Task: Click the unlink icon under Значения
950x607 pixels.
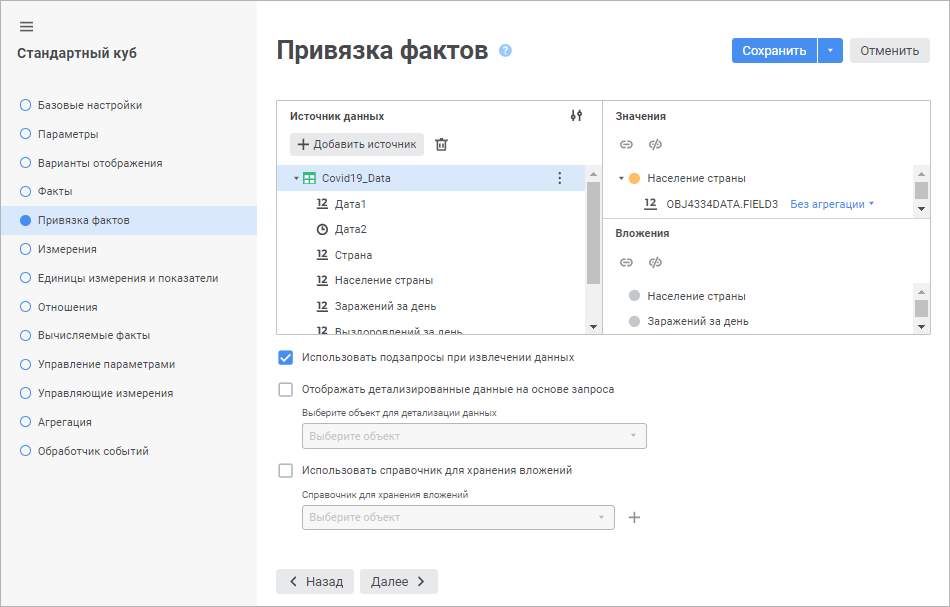Action: 656,144
